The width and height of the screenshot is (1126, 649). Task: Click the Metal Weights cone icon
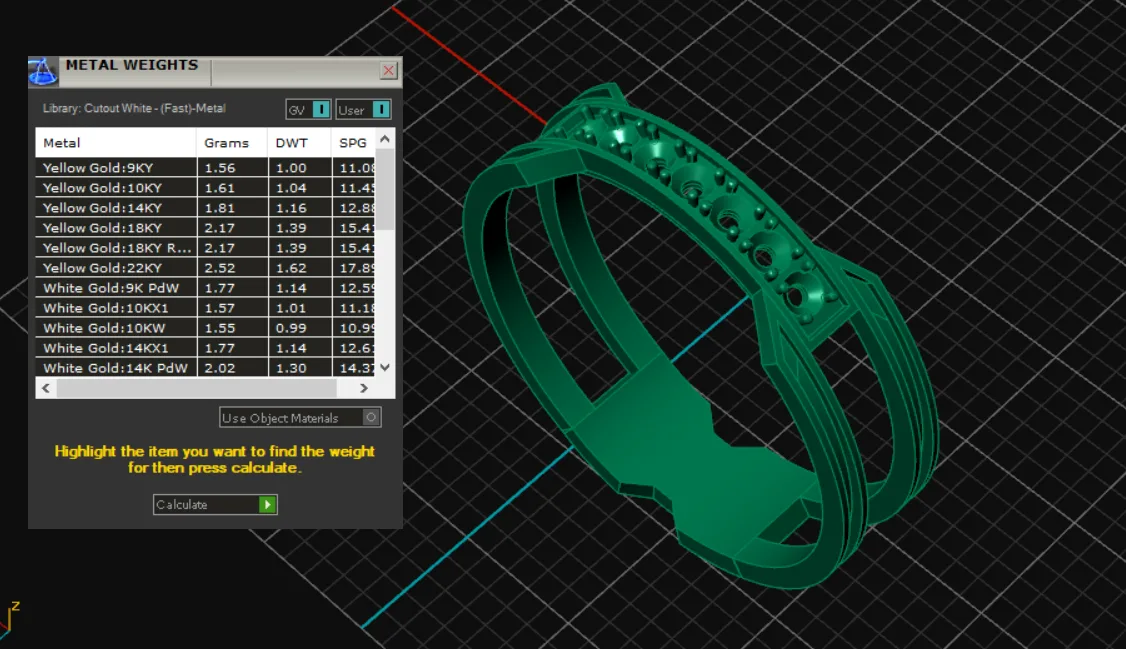tap(42, 72)
